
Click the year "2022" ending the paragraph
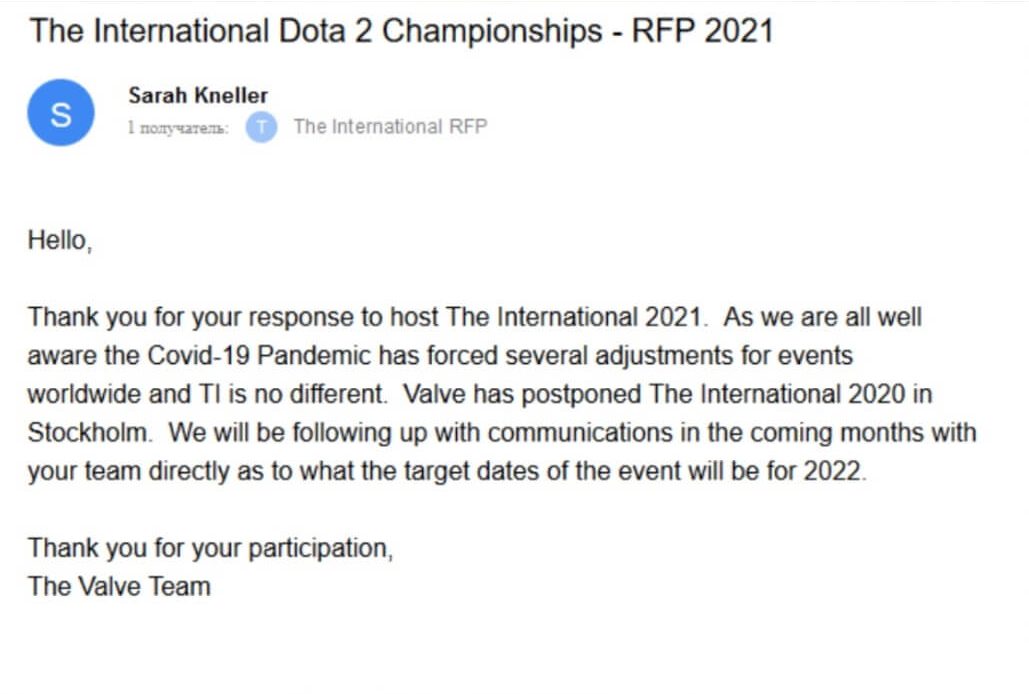[x=832, y=471]
